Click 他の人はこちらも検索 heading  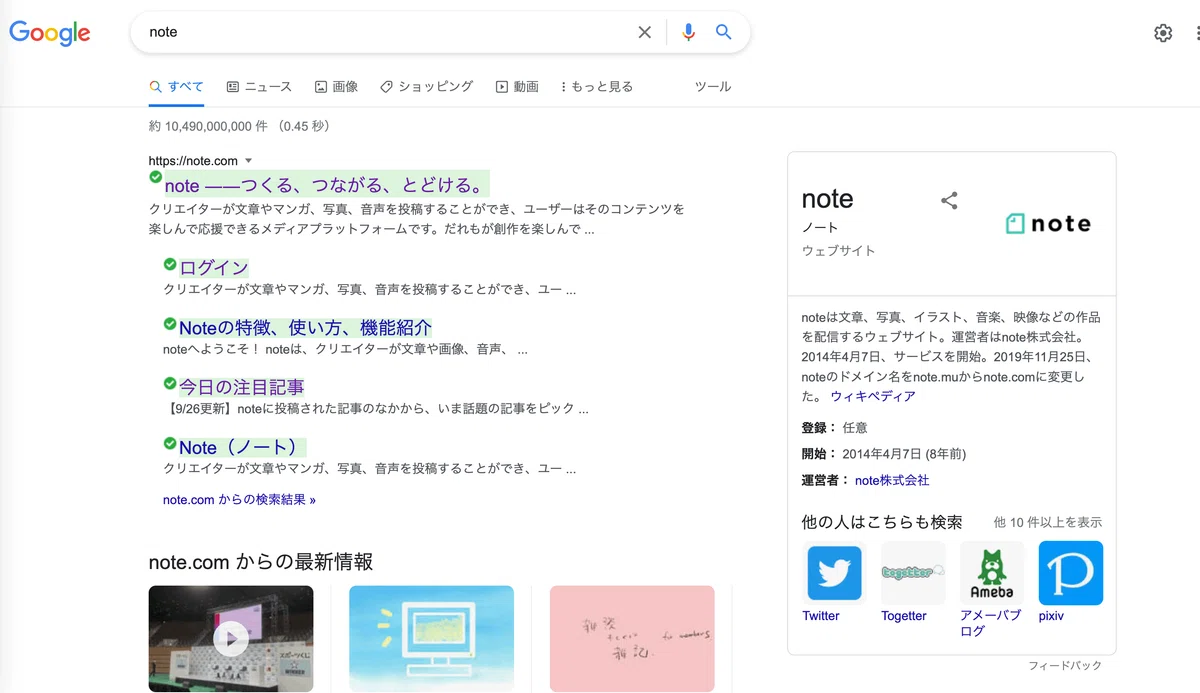[x=882, y=522]
